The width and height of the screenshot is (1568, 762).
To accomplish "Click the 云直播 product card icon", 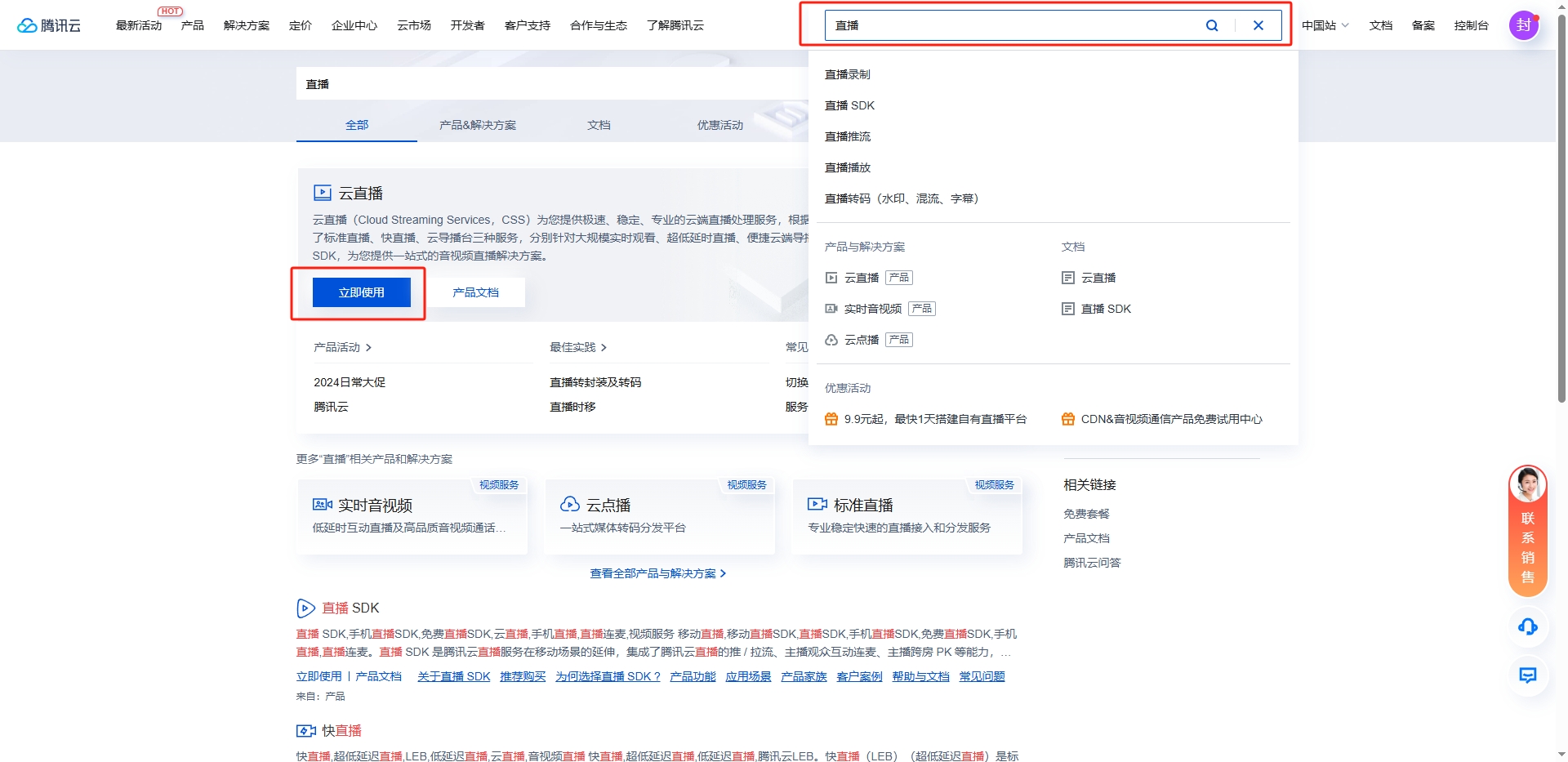I will [x=323, y=193].
